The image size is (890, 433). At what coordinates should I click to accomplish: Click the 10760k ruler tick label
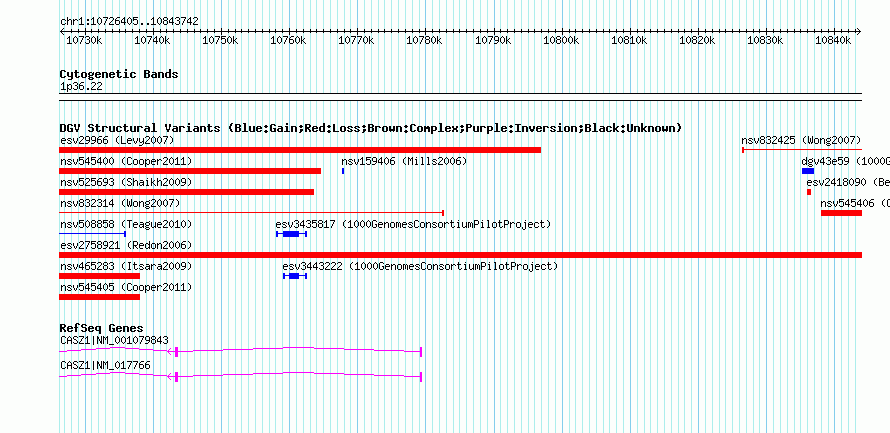pos(288,40)
